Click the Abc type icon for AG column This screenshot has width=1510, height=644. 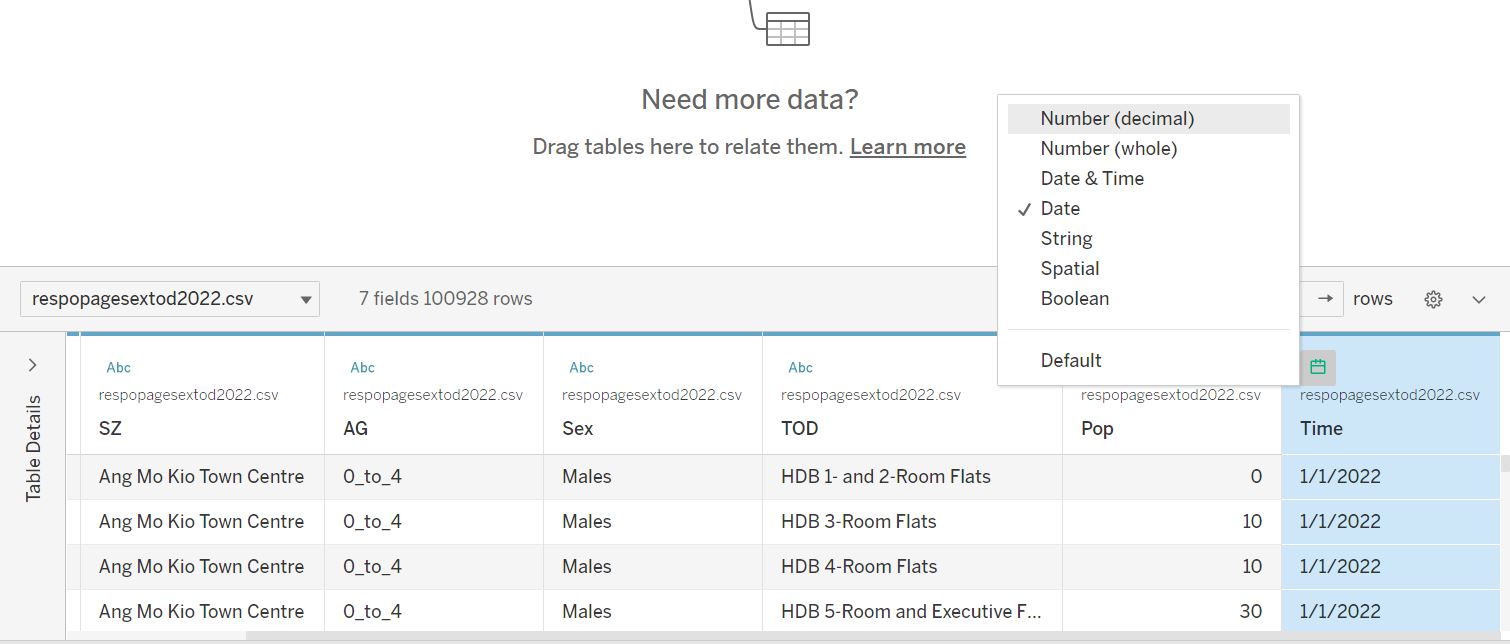[362, 367]
